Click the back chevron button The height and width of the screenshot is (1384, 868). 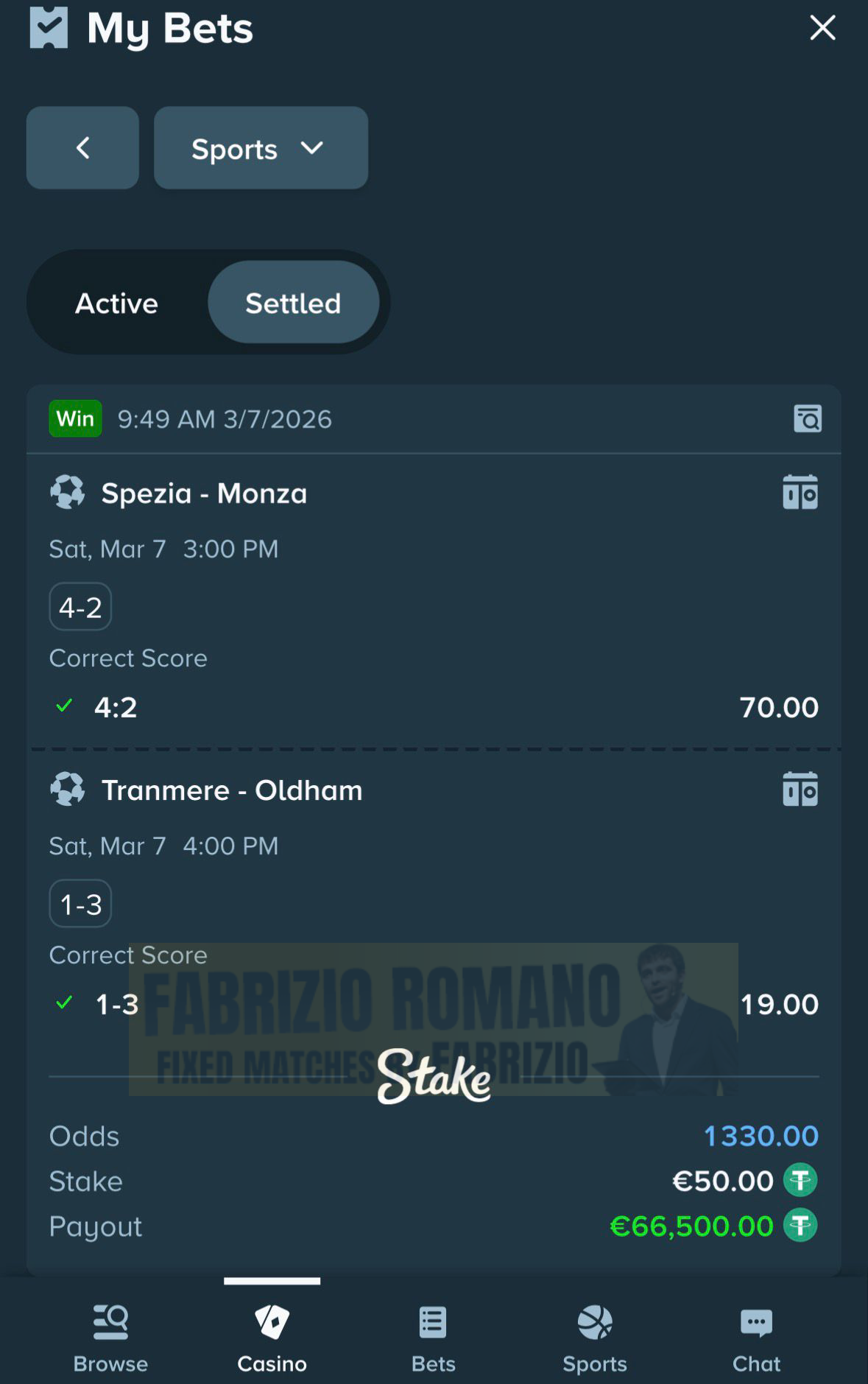[82, 147]
